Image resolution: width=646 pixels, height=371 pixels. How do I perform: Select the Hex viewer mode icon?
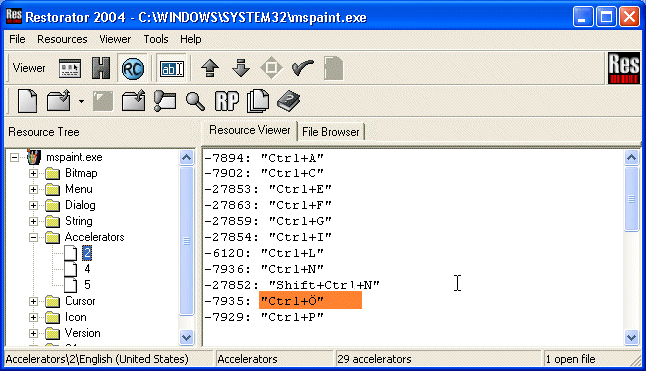[x=101, y=68]
